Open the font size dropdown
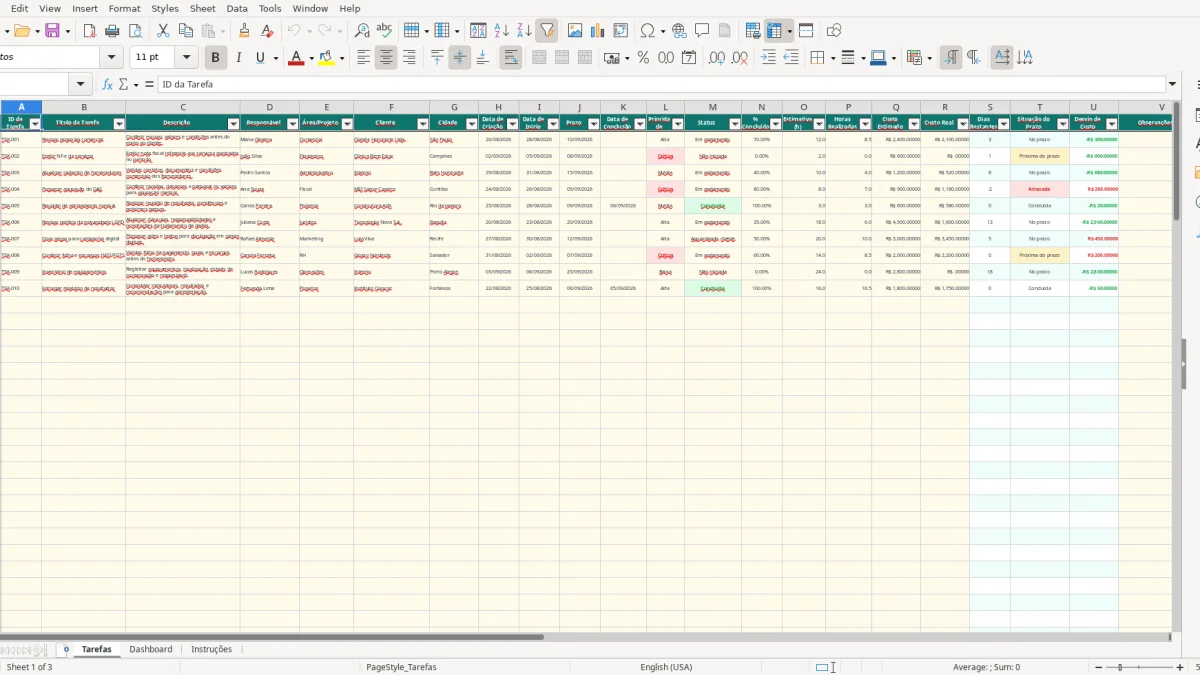 coord(186,58)
